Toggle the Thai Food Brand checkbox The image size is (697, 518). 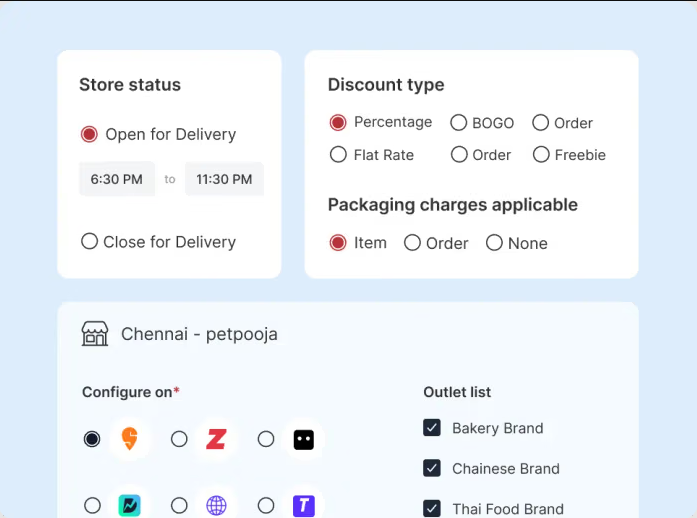click(432, 508)
